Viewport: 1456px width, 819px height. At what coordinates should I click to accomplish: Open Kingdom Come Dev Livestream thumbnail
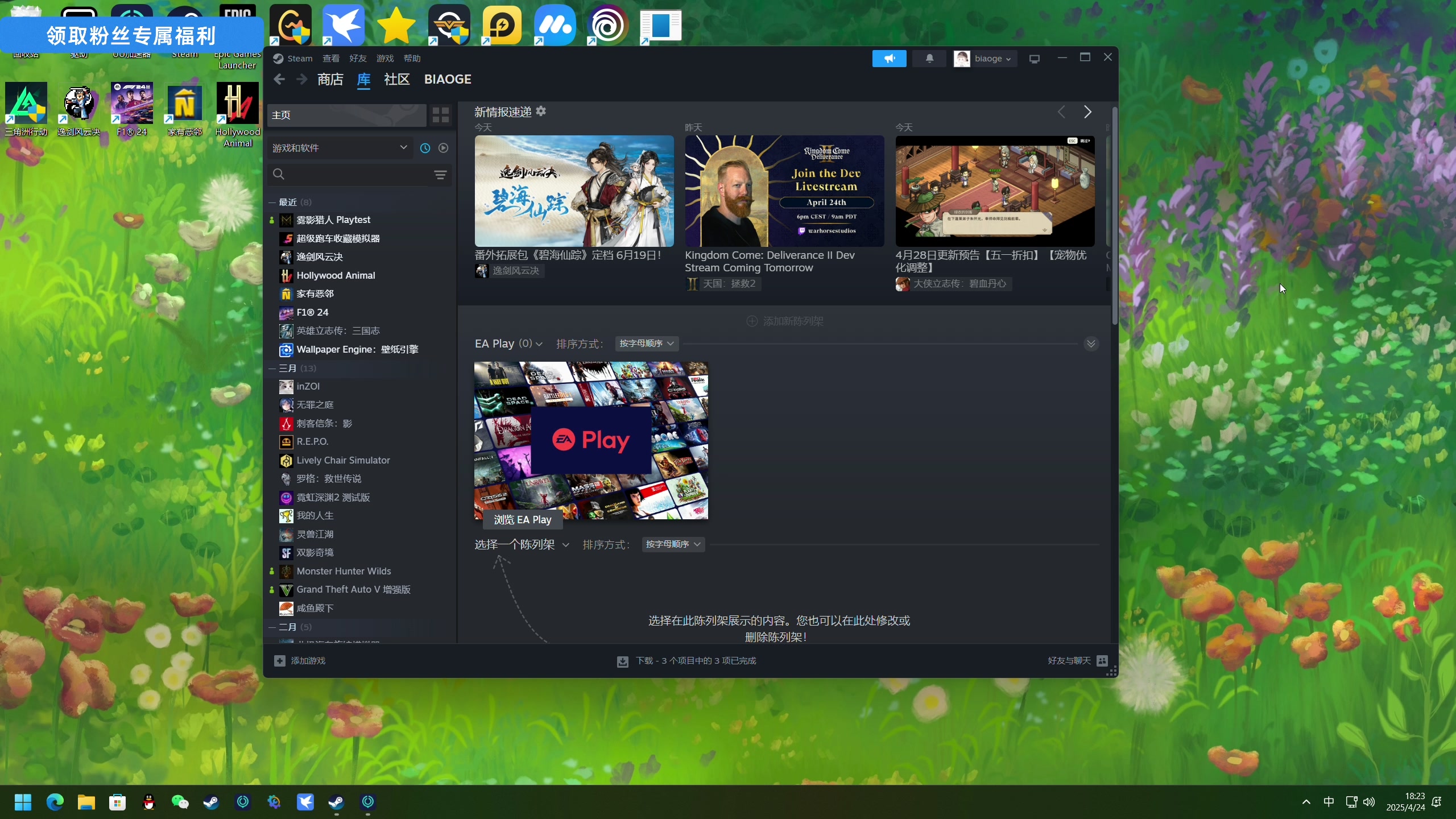pos(784,191)
